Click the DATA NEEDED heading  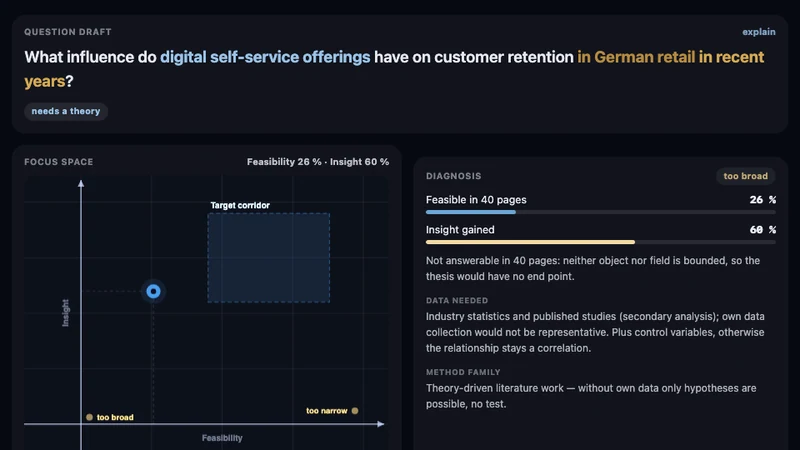(457, 301)
